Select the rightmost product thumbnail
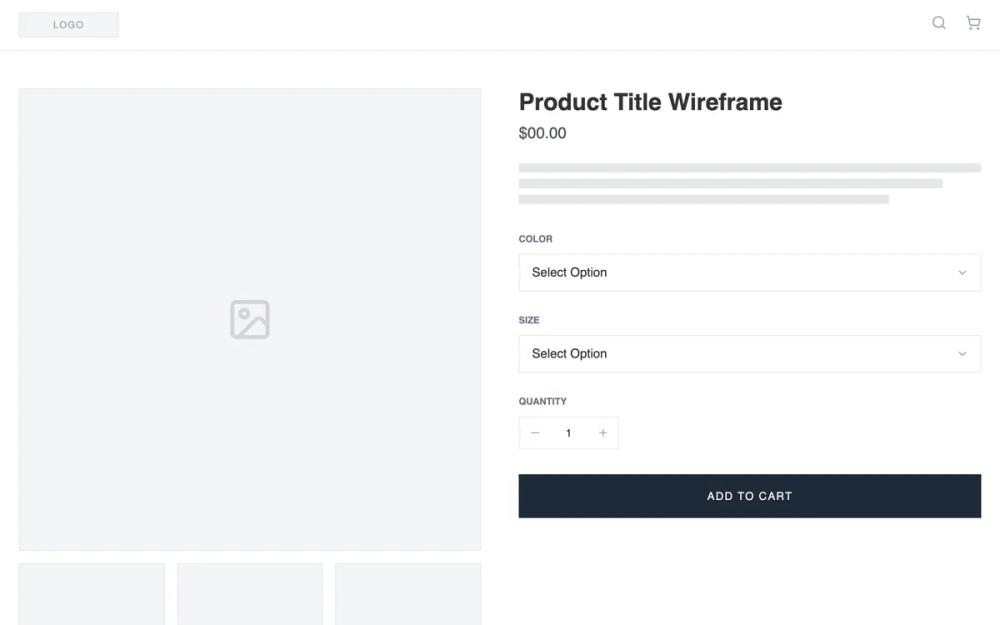Screen dimensions: 1000x625 click(x=408, y=594)
